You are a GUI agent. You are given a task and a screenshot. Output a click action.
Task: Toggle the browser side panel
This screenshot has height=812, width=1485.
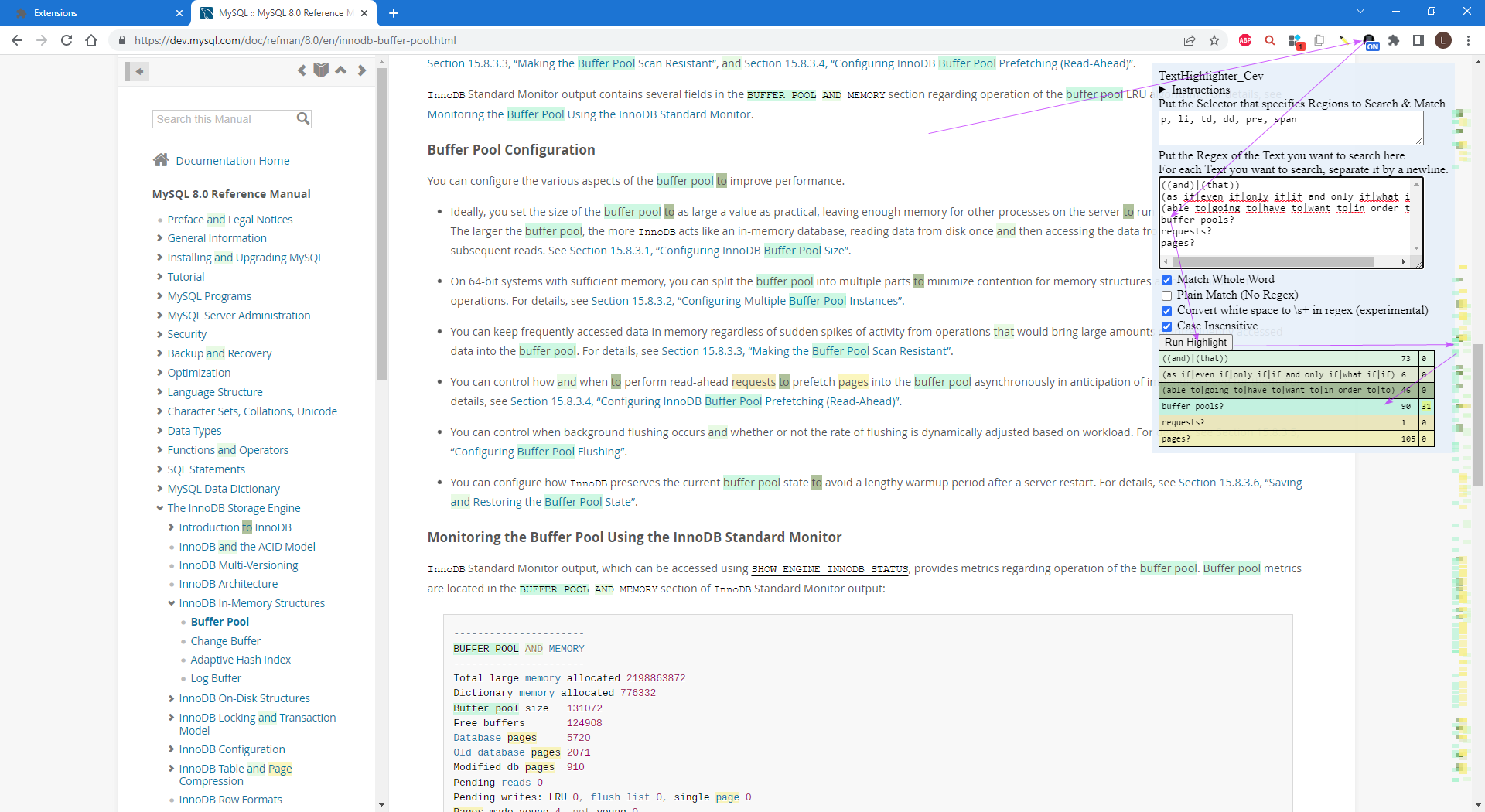click(x=1418, y=40)
